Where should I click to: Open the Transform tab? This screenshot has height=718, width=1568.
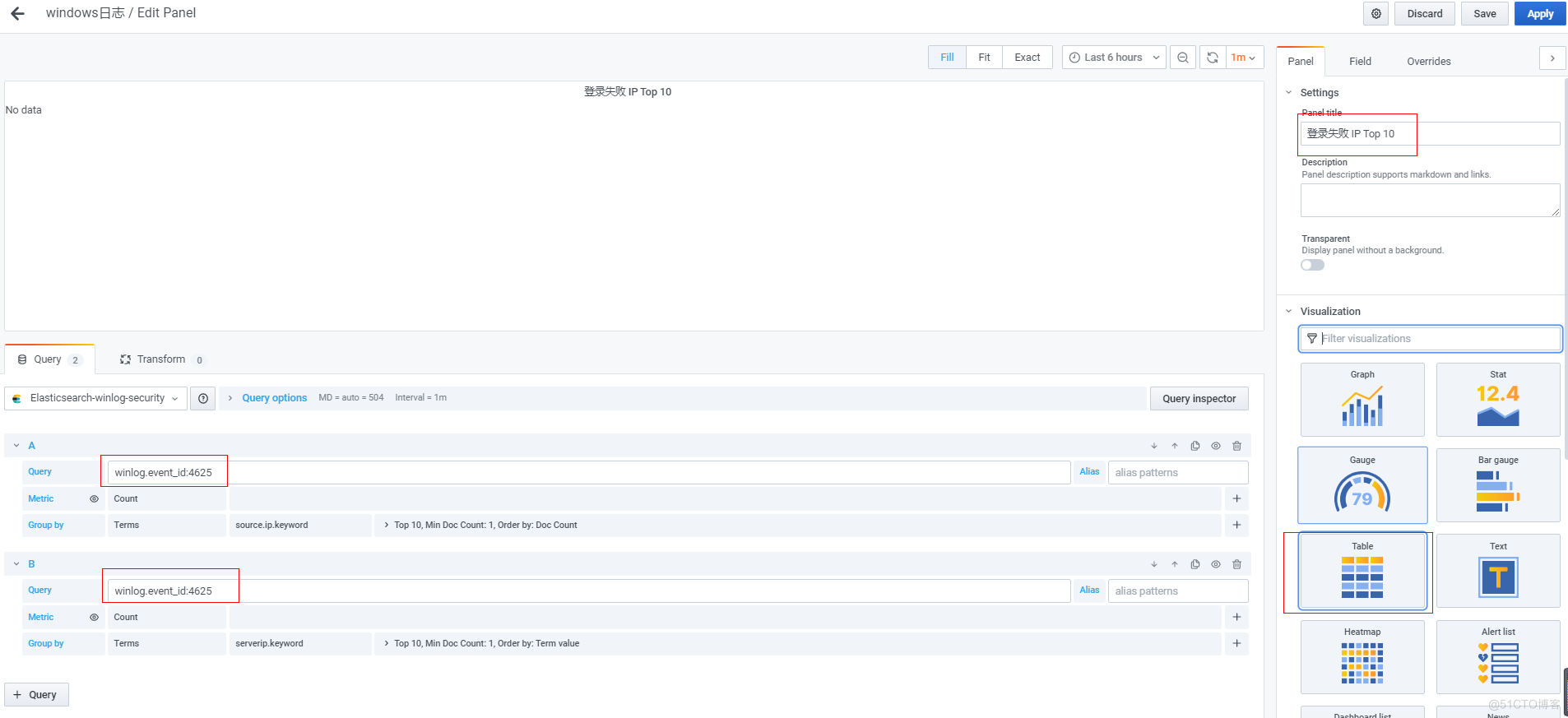pos(161,359)
